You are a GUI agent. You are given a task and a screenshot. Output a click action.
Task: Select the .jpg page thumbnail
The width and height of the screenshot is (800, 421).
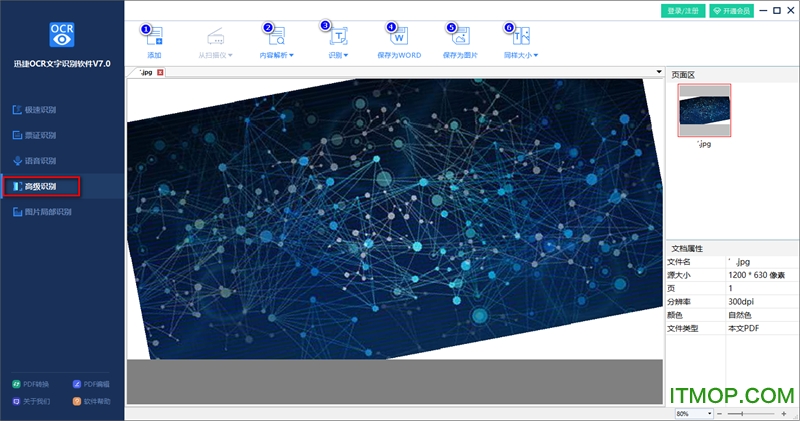click(704, 110)
